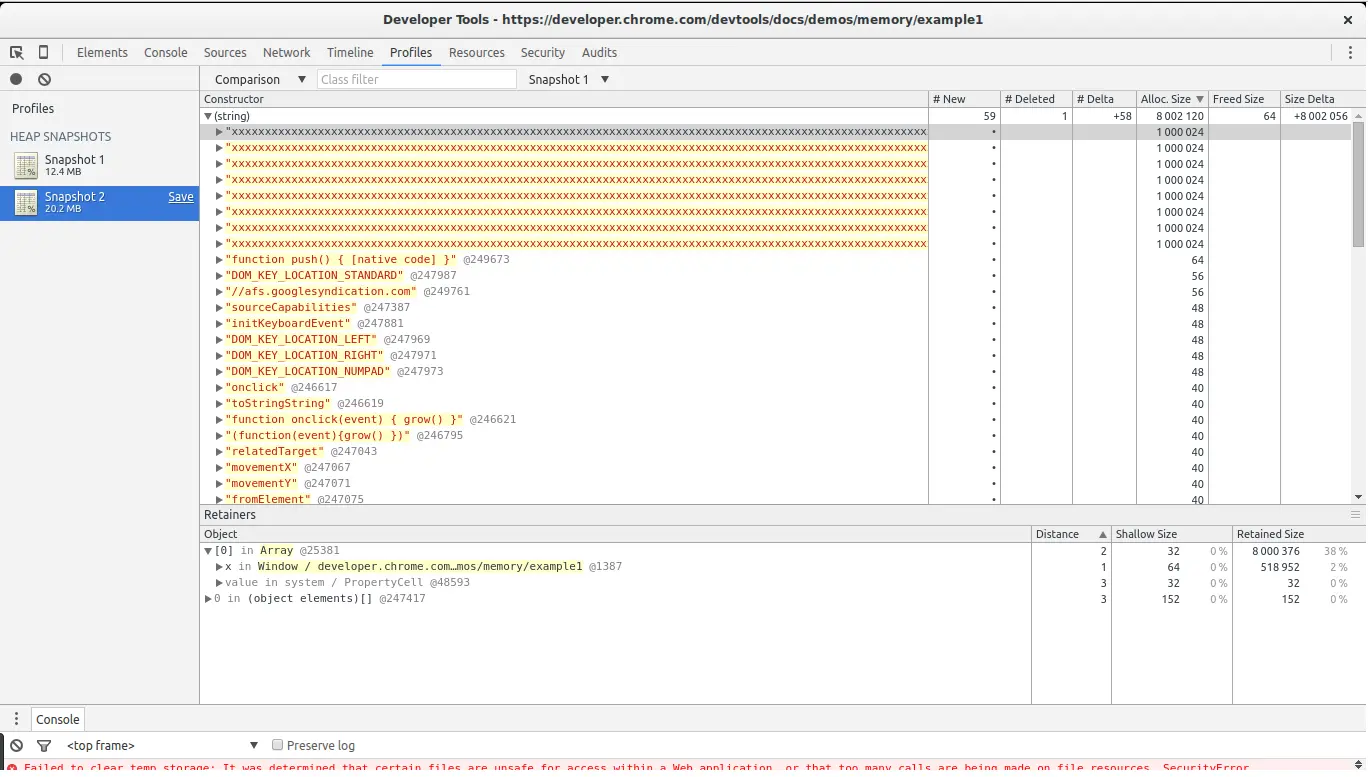The height and width of the screenshot is (777, 1368).
Task: Collapse the (string) constructor row
Action: (x=208, y=117)
